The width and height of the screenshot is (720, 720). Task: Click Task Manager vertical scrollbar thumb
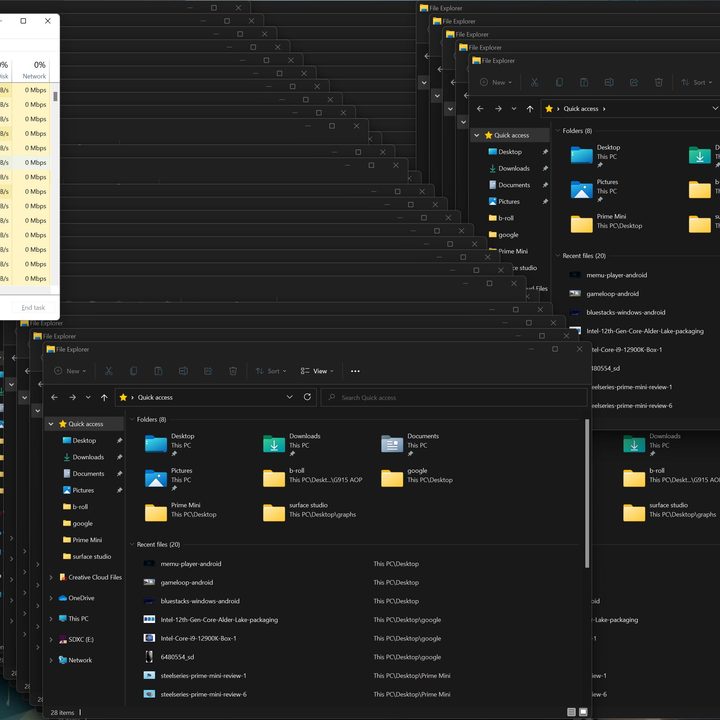point(56,96)
